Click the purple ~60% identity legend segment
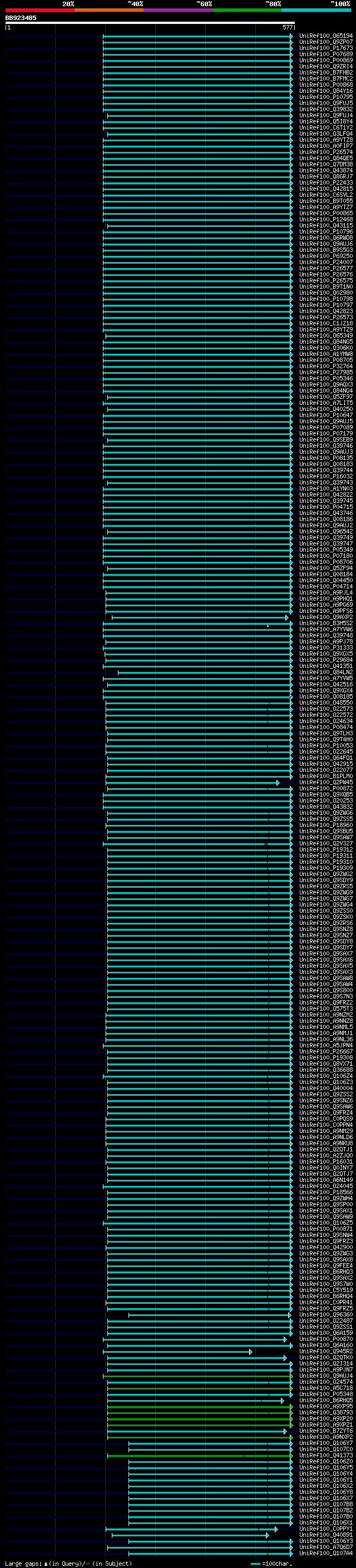The width and height of the screenshot is (356, 1568). tap(177, 10)
